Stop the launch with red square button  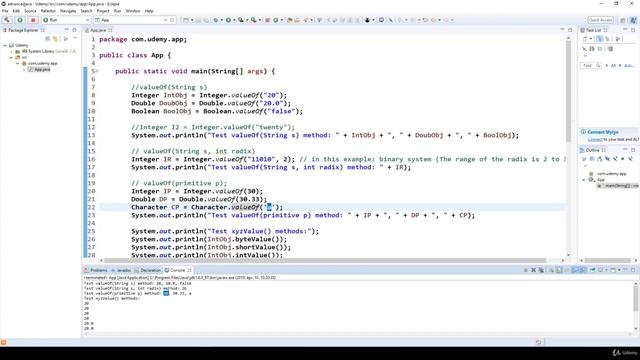click(33, 20)
